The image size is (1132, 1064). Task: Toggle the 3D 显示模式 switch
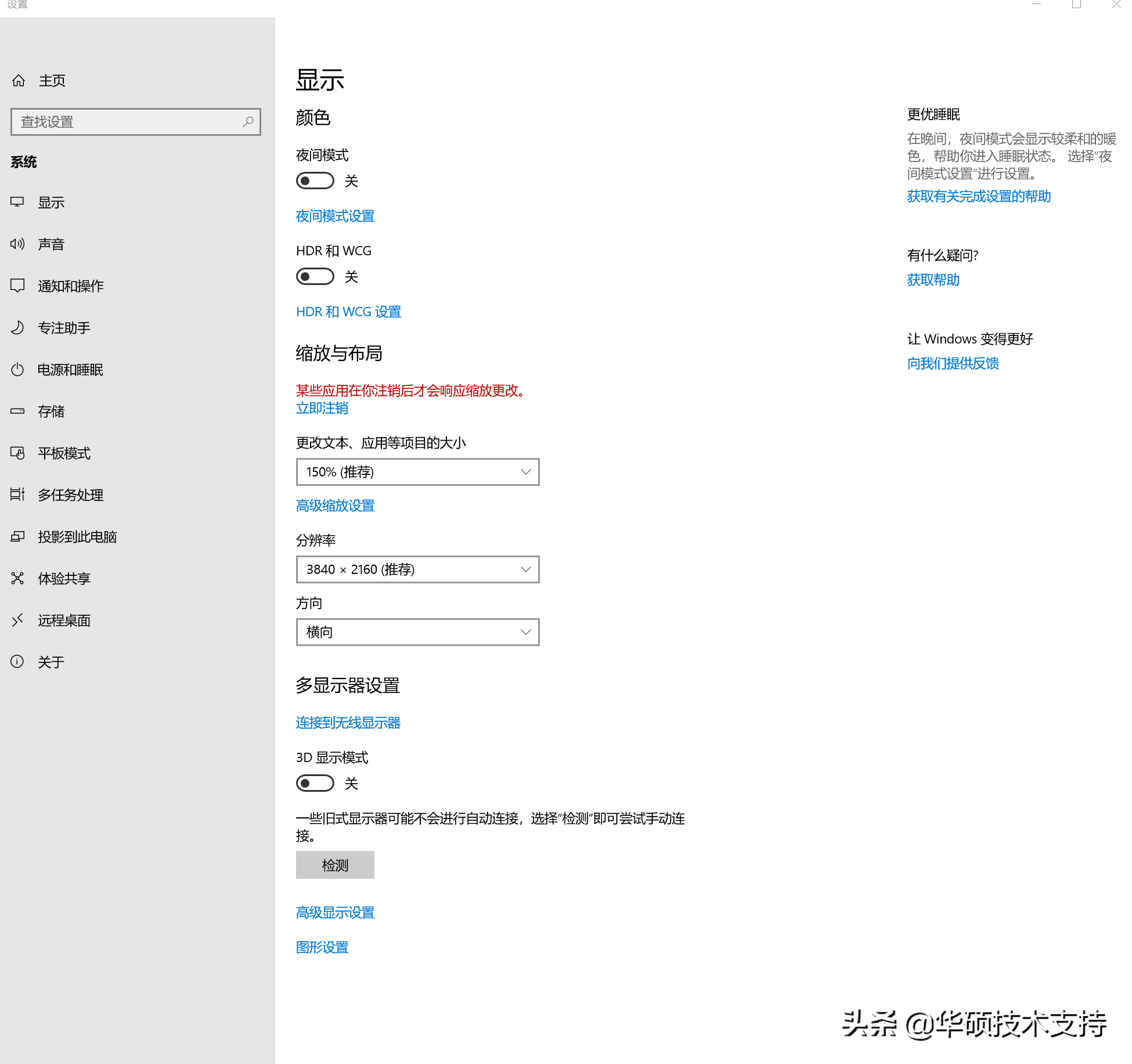click(315, 784)
